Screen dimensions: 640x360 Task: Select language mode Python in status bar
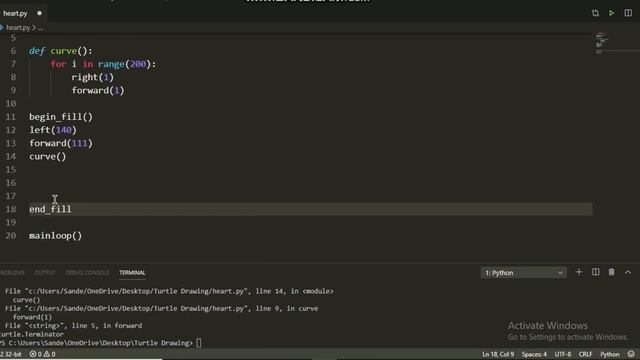pyautogui.click(x=609, y=354)
